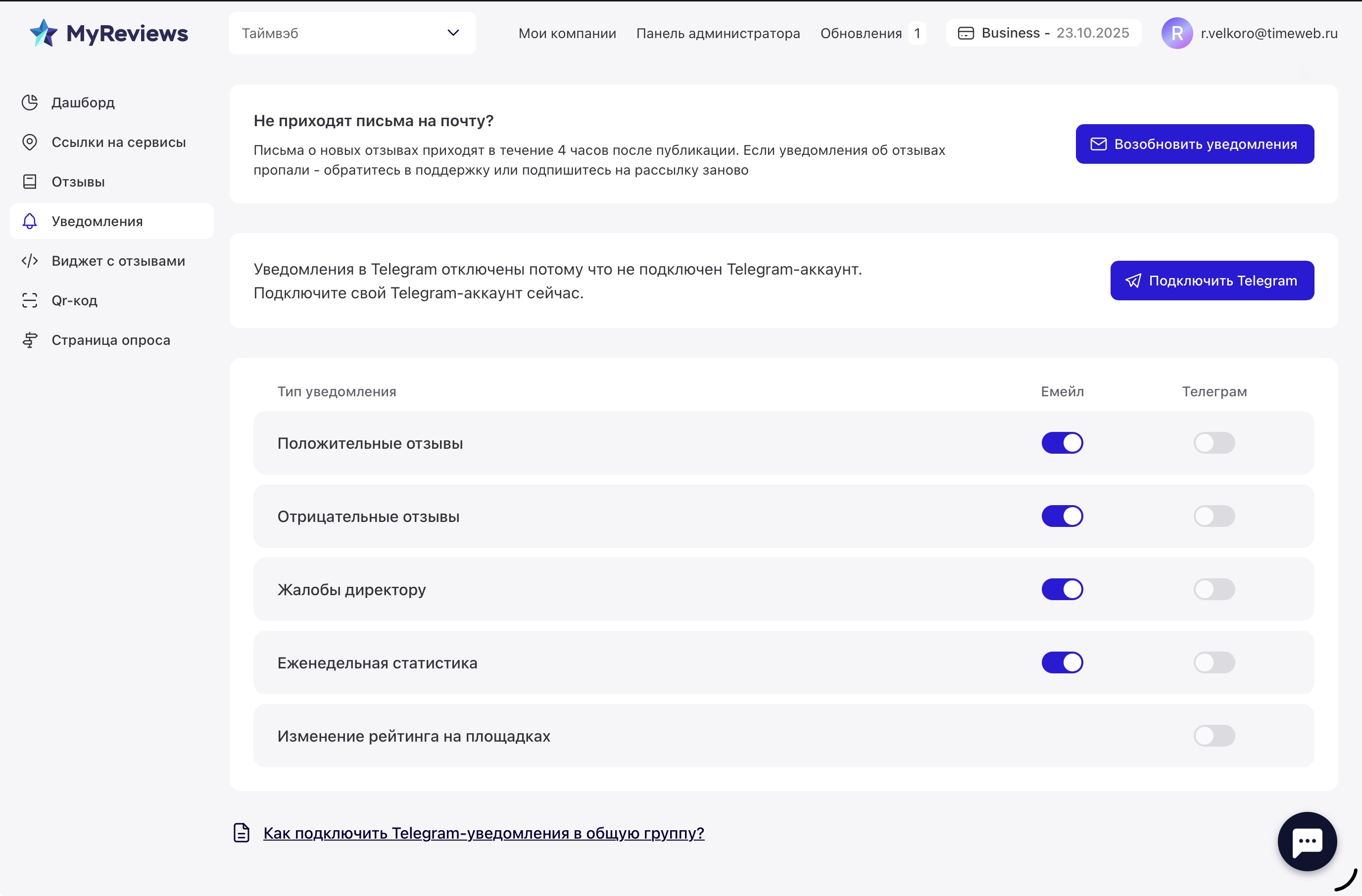Image resolution: width=1362 pixels, height=896 pixels.
Task: Open the Дашборд sidebar icon
Action: [x=30, y=102]
